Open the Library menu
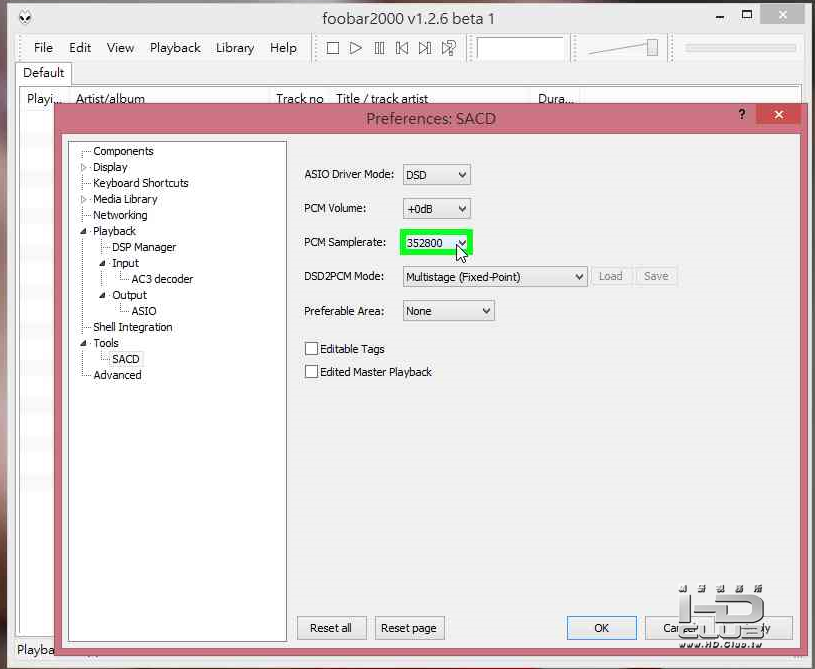This screenshot has height=669, width=815. click(235, 48)
